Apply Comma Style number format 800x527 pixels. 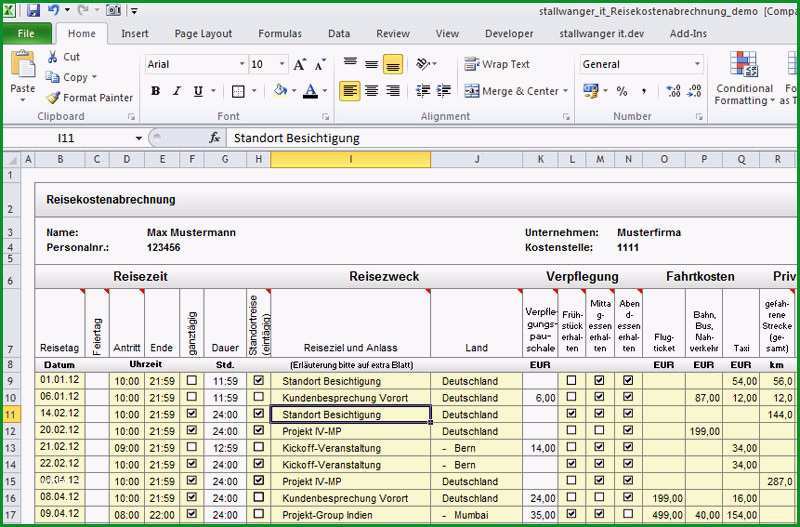[x=644, y=91]
